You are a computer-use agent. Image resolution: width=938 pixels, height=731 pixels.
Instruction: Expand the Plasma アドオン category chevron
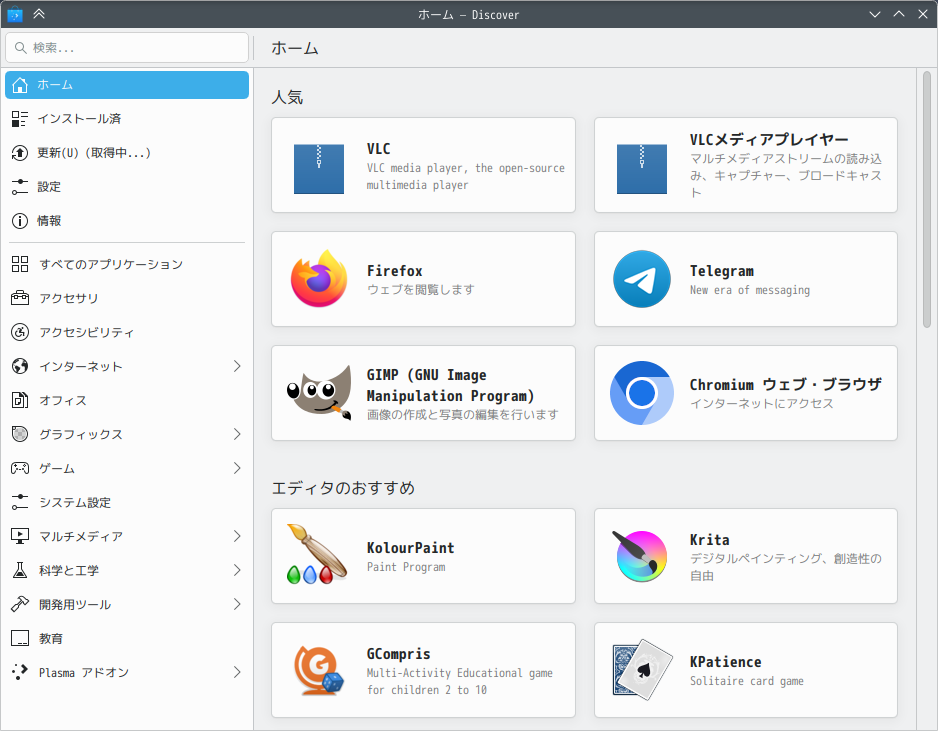pos(237,672)
